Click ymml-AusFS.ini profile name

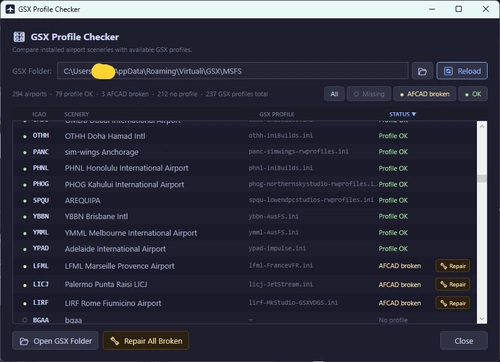274,232
